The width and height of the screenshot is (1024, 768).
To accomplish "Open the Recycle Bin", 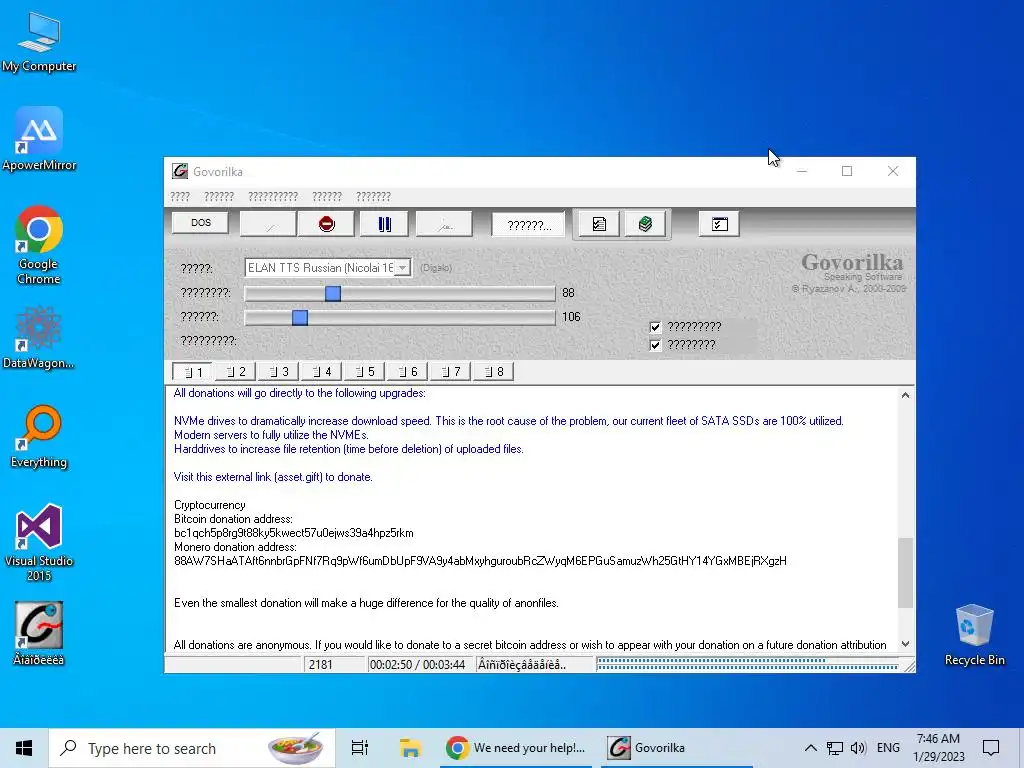I will pyautogui.click(x=974, y=635).
